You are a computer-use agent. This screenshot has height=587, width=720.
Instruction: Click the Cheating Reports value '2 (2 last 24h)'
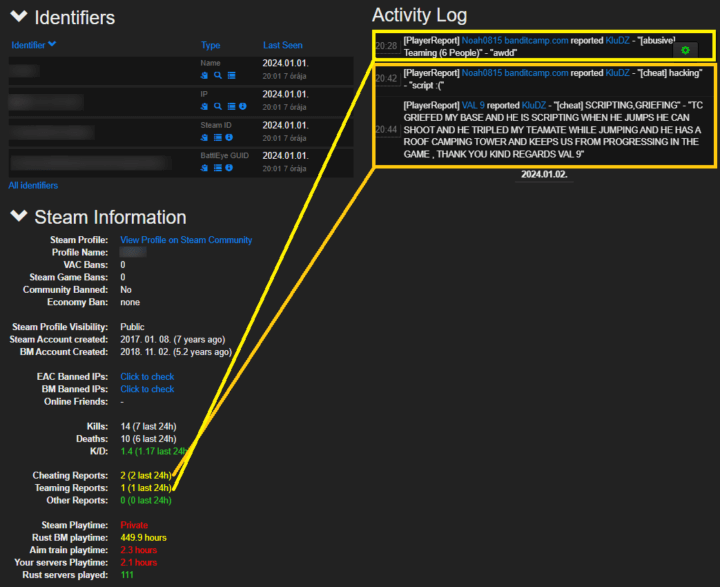coord(146,475)
